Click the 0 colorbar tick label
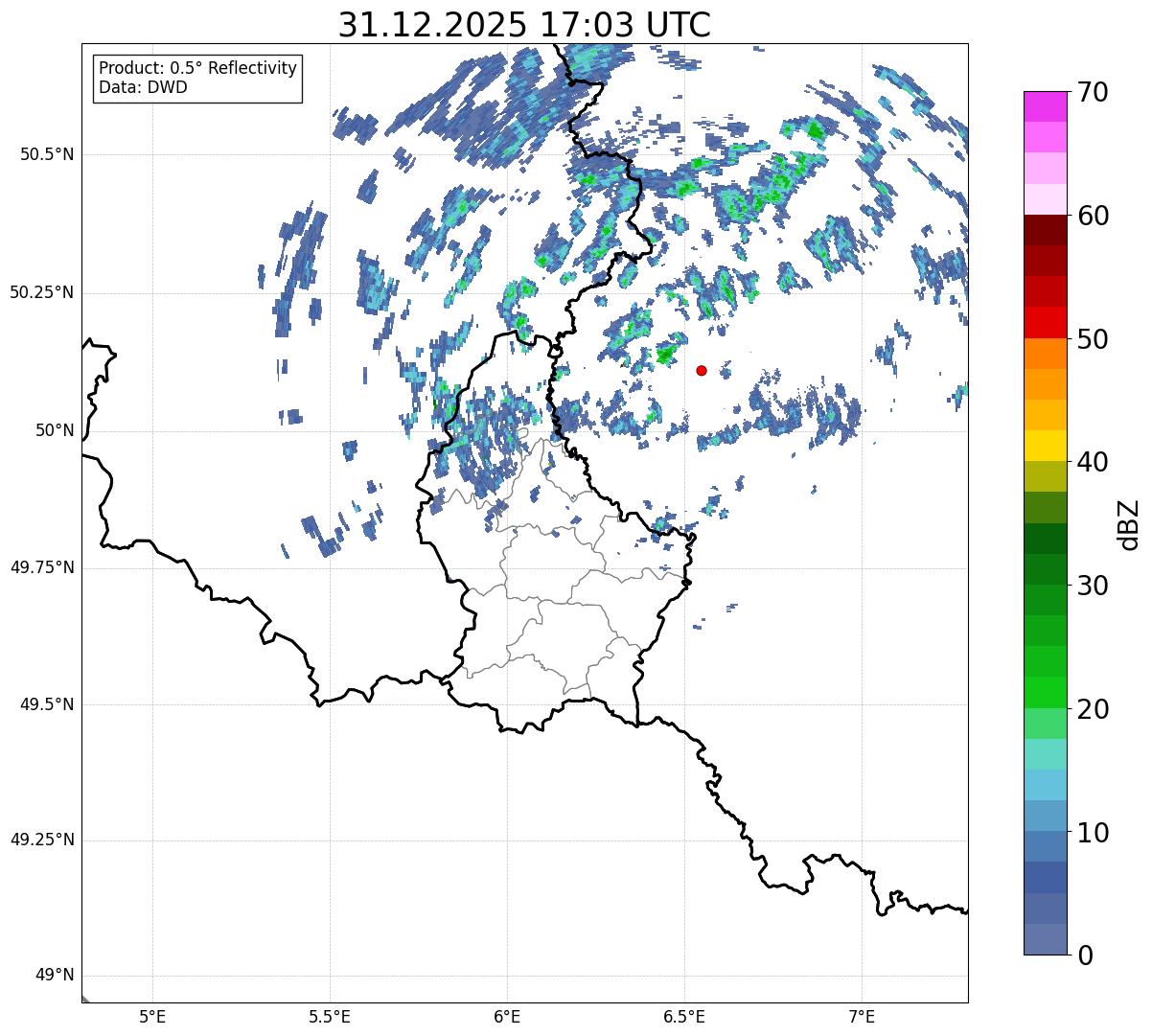Viewport: 1152px width, 1036px height. 1085,955
